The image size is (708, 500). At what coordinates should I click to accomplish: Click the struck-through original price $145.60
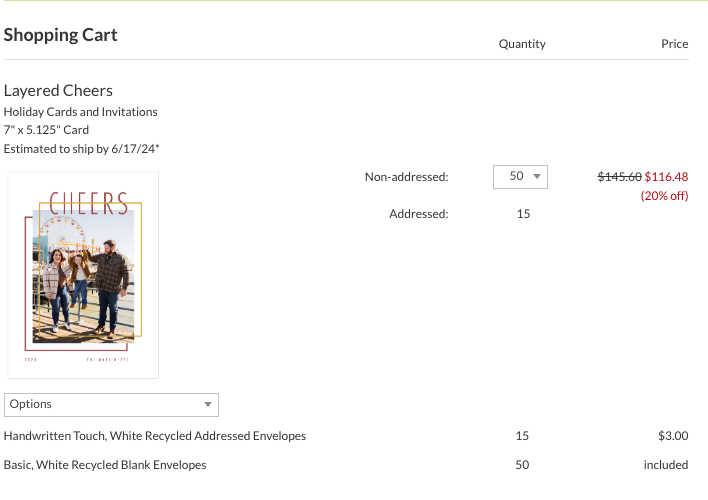(x=620, y=177)
